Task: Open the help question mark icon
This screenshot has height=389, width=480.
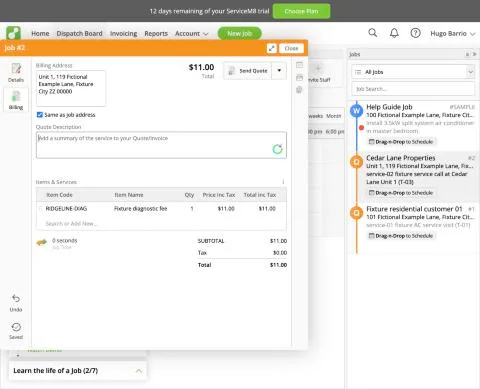Action: point(415,33)
